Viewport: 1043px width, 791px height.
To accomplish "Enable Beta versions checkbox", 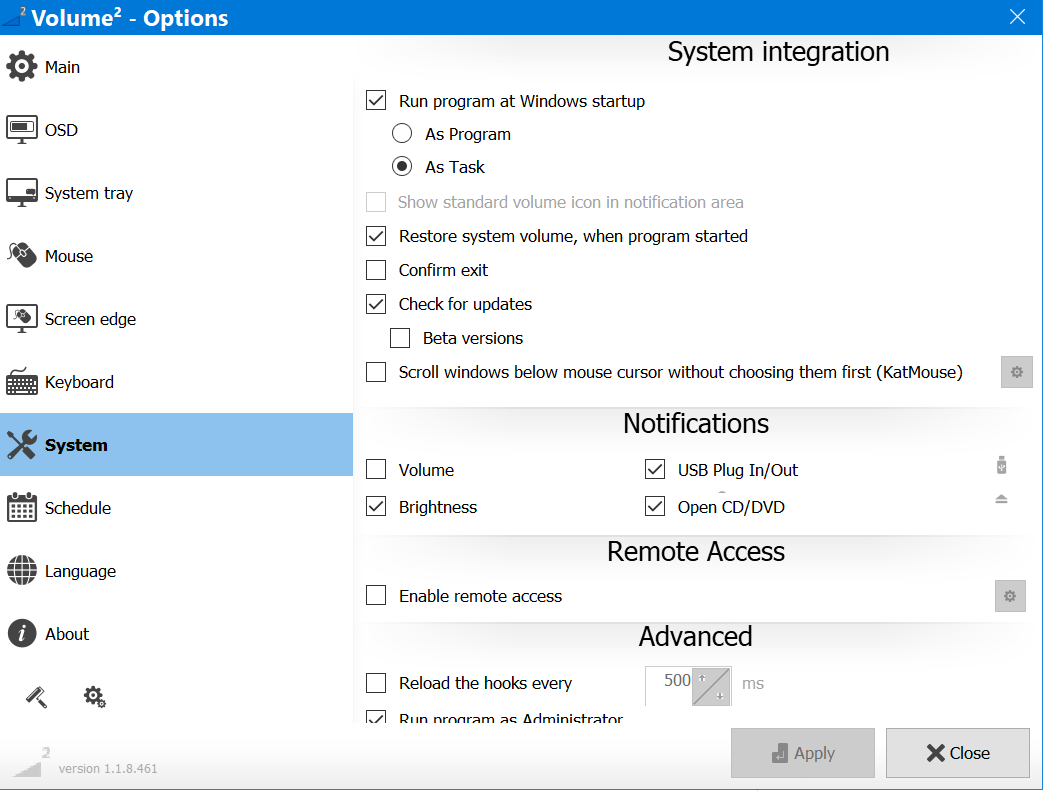I will pos(400,338).
